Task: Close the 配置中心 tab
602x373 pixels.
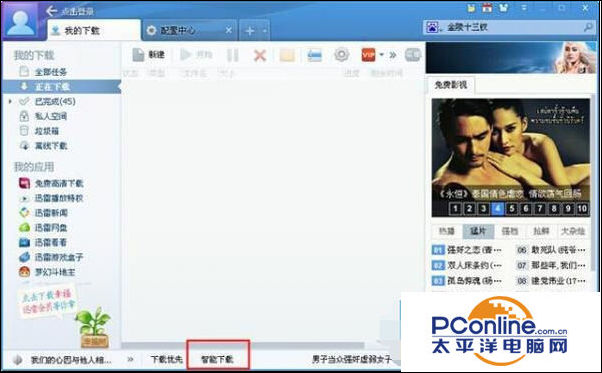Action: [x=228, y=30]
